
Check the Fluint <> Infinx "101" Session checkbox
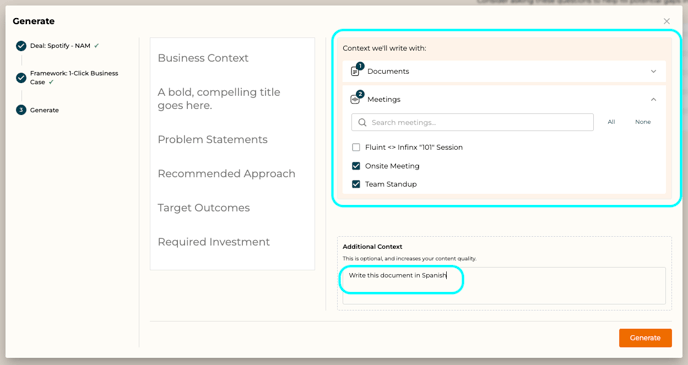pos(356,147)
